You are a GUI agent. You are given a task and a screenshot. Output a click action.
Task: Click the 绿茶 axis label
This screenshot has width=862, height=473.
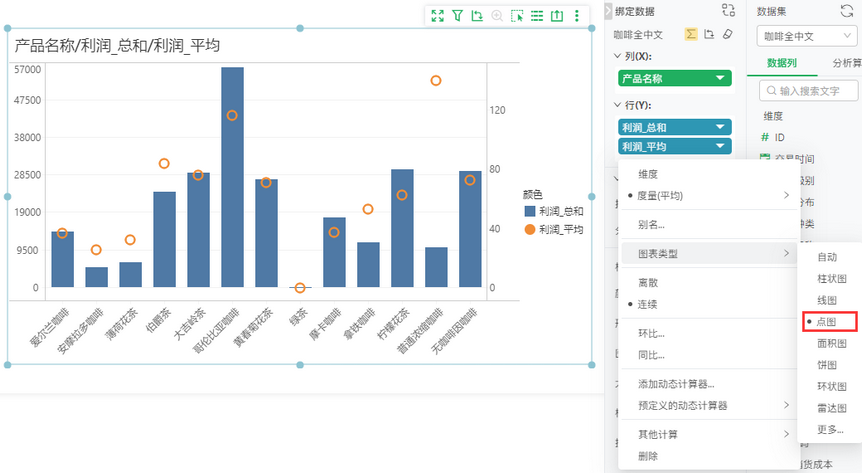[x=299, y=317]
